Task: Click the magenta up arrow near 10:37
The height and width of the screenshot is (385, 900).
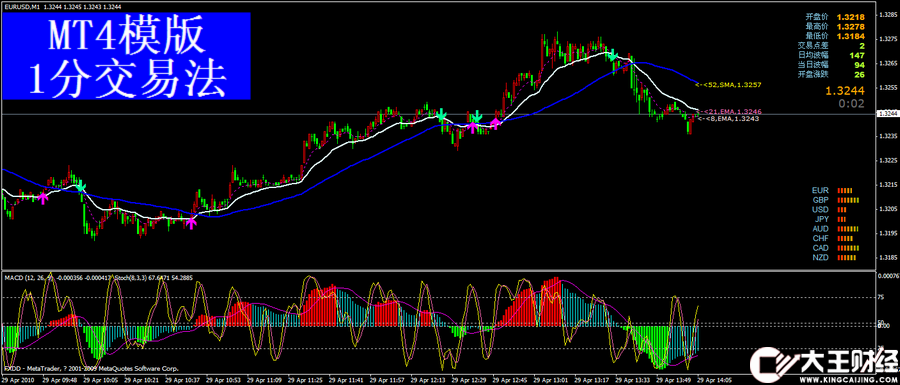Action: pyautogui.click(x=191, y=222)
